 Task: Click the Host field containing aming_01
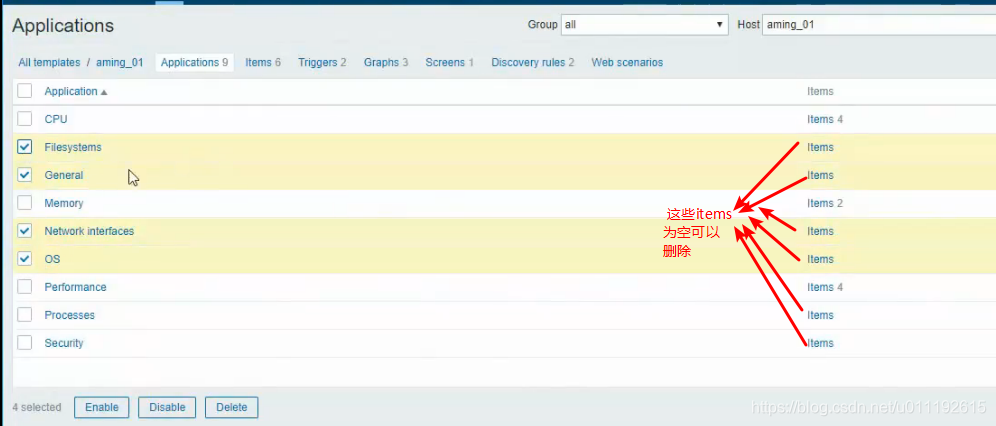[x=878, y=25]
